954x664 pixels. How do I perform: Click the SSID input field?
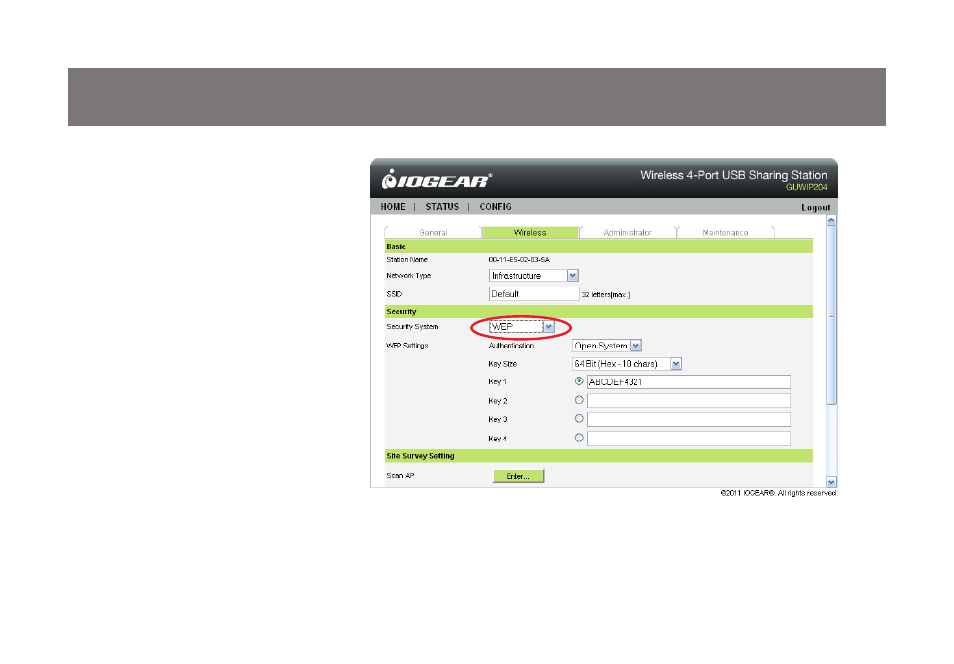click(534, 294)
